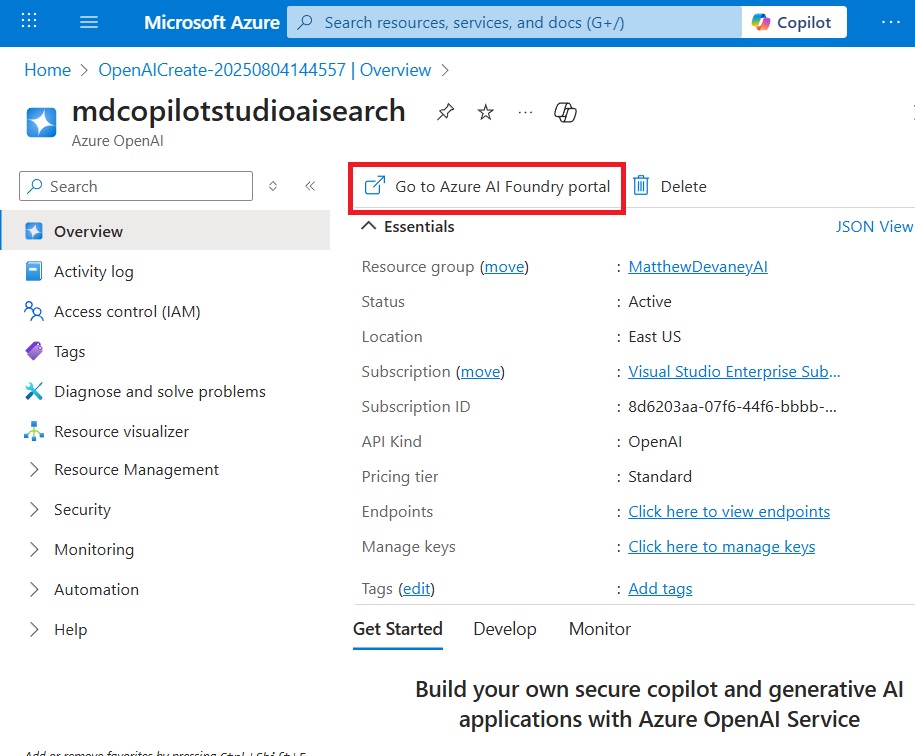Click the Delete trash icon
915x756 pixels.
coord(641,186)
